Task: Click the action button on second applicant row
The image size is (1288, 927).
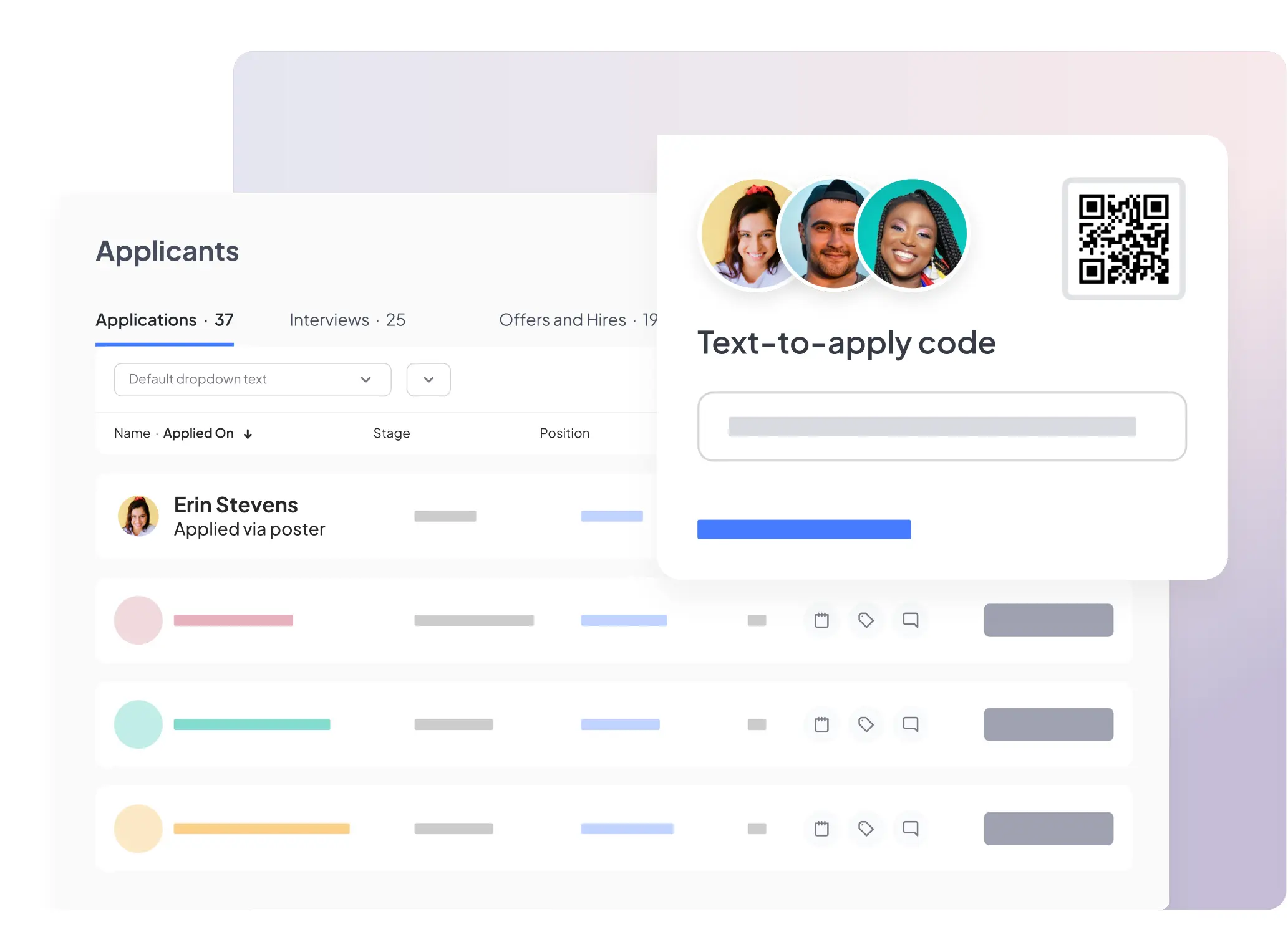Action: click(x=1048, y=620)
